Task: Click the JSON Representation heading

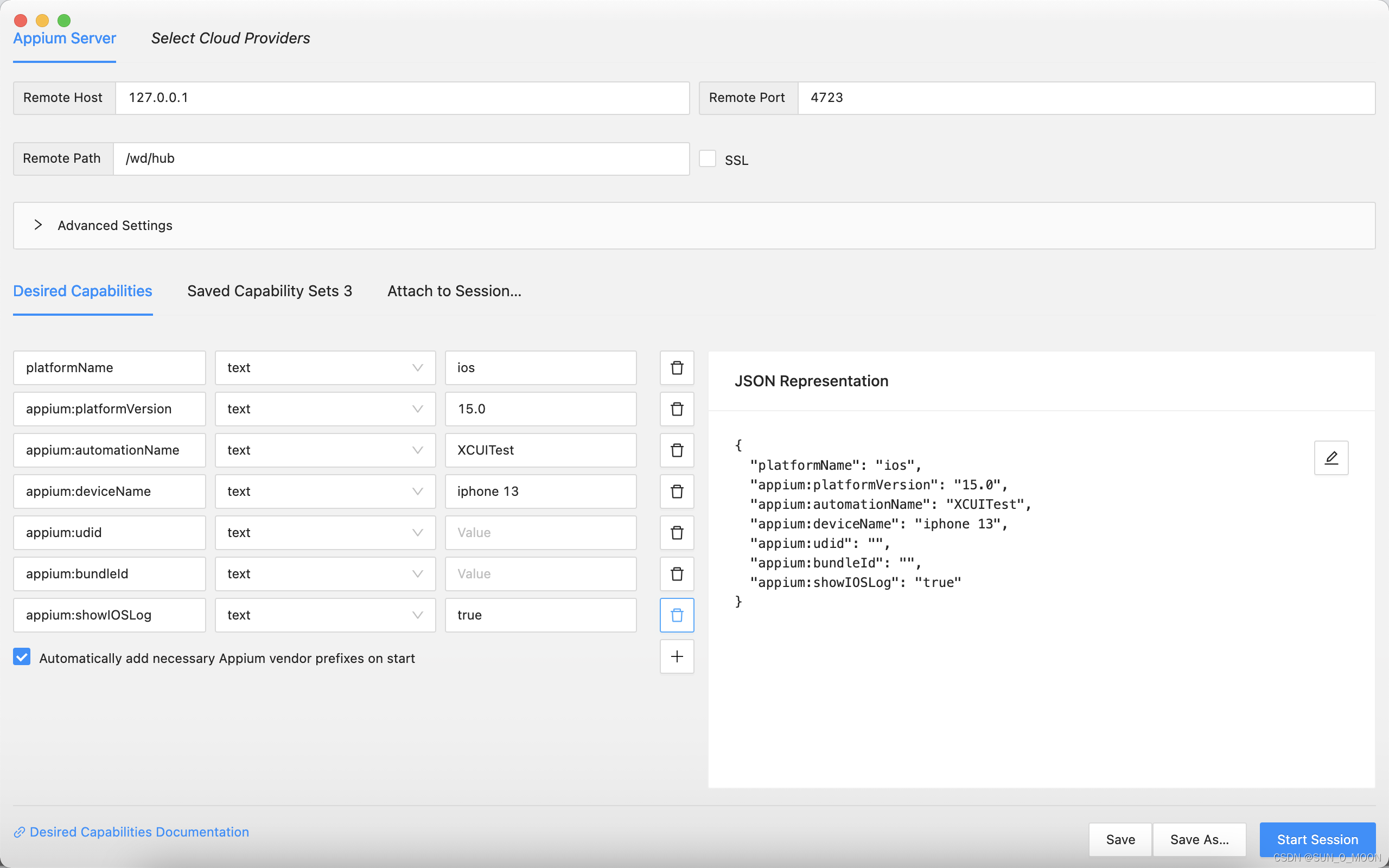Action: pos(811,381)
